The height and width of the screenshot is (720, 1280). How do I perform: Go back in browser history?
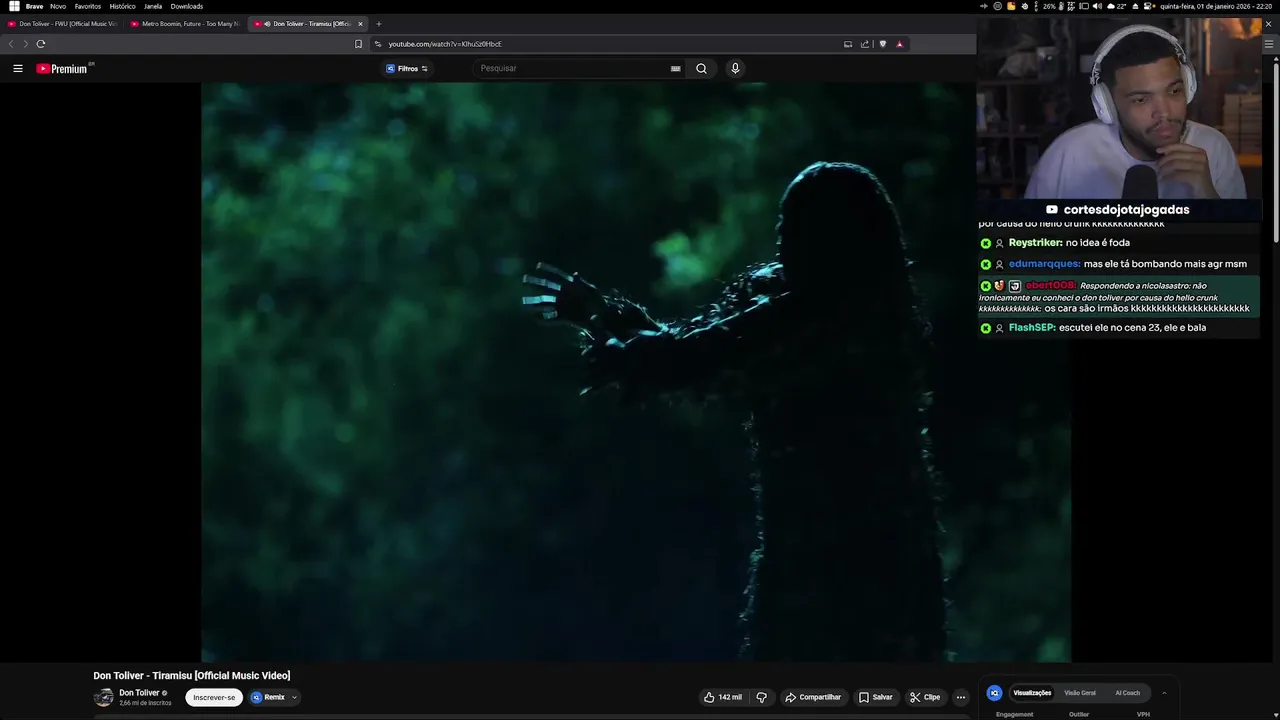[x=11, y=44]
